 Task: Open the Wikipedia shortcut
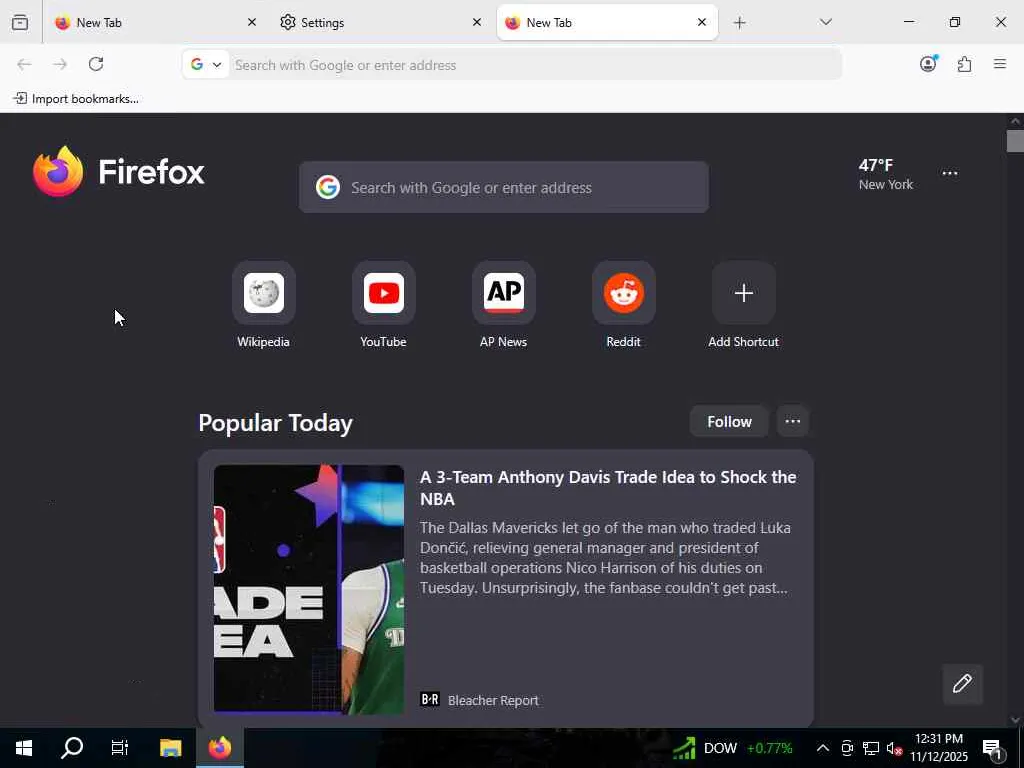263,306
